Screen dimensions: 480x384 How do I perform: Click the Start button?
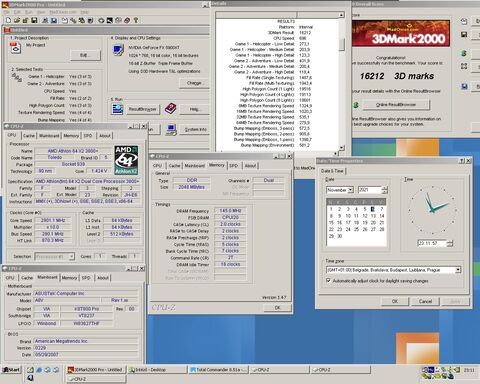tap(11, 369)
